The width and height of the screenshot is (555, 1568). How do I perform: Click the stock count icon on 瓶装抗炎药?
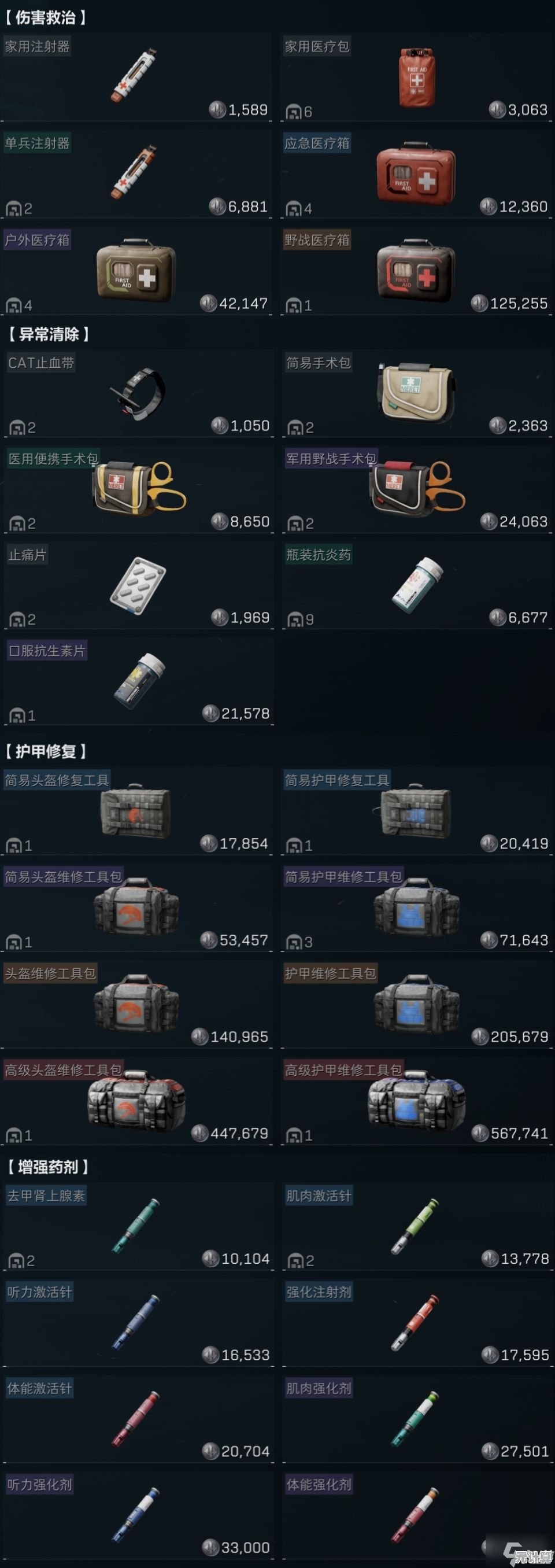(294, 619)
